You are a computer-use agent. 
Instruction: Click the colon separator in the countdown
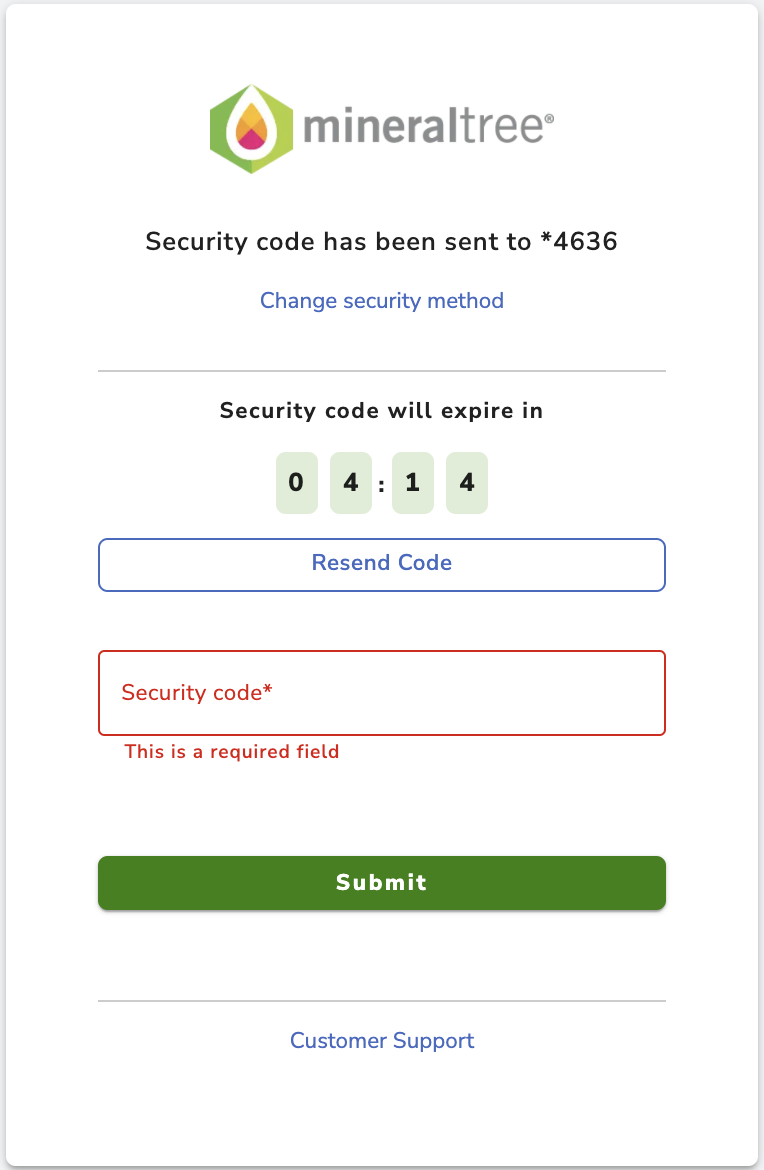pyautogui.click(x=381, y=486)
